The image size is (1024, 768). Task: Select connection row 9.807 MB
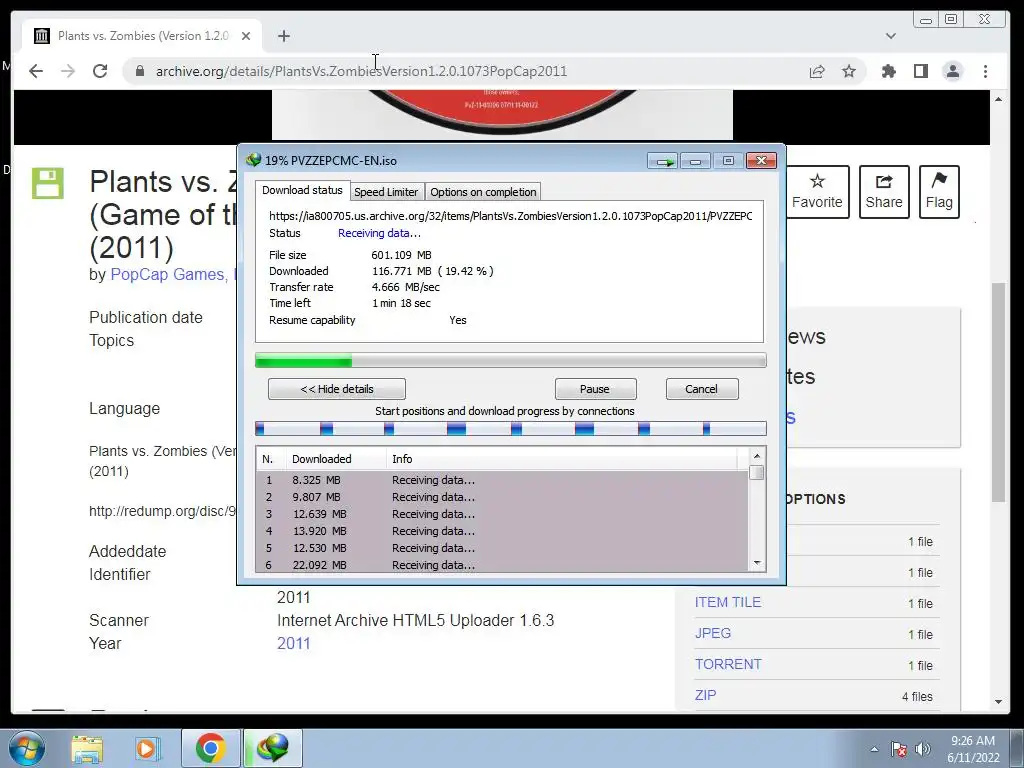tap(502, 497)
